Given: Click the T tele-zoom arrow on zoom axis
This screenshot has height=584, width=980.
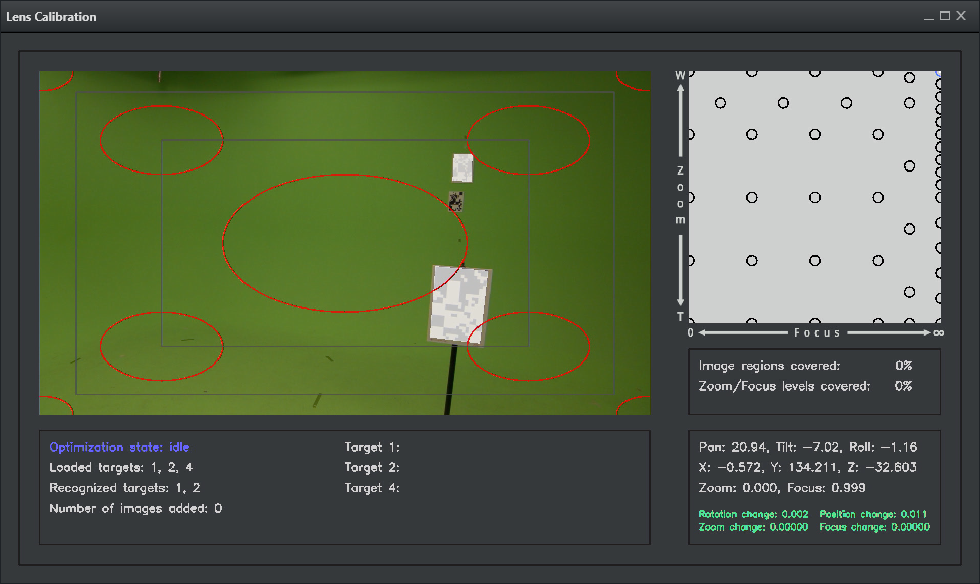Looking at the screenshot, I should 681,314.
